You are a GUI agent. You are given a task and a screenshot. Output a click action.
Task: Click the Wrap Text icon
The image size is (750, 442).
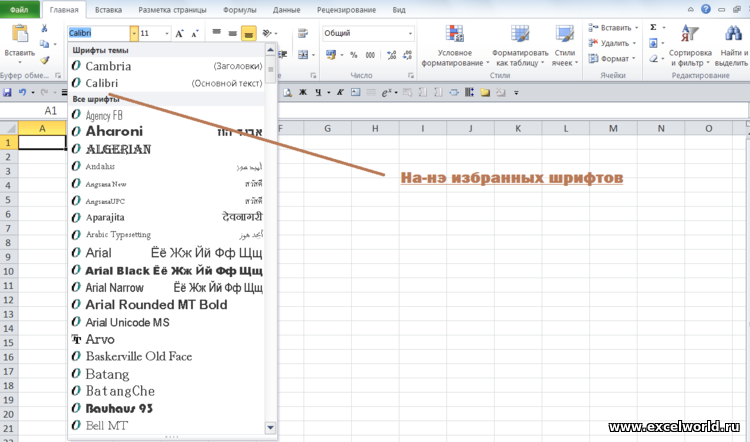pos(303,33)
